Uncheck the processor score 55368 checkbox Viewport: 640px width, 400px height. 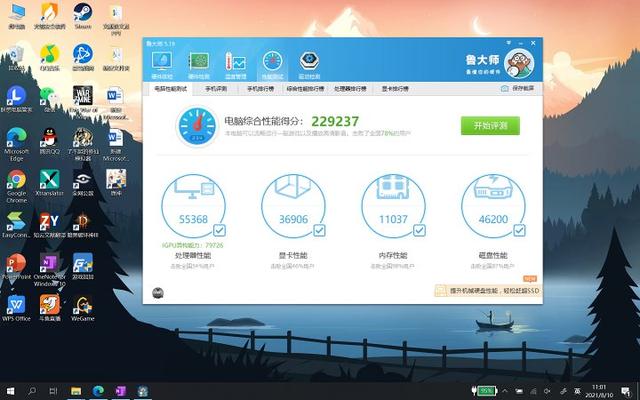tap(219, 231)
